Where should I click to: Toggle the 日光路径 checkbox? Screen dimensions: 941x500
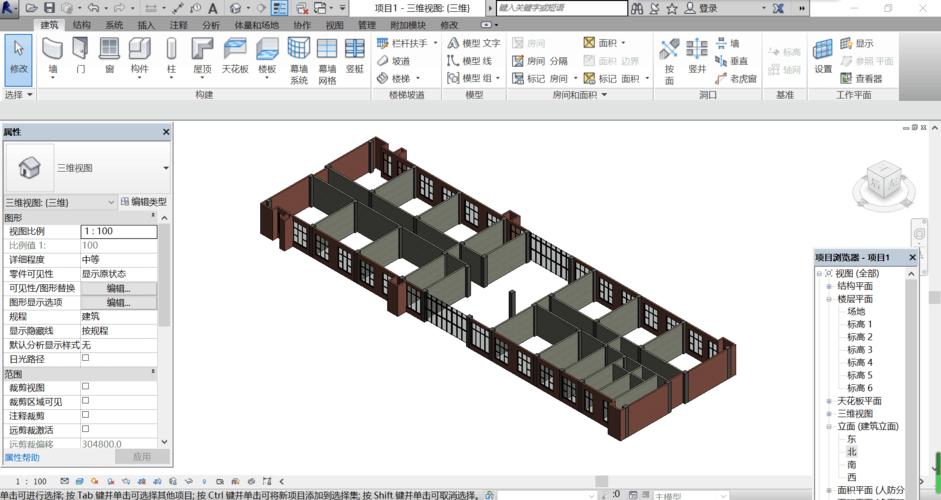click(x=85, y=357)
